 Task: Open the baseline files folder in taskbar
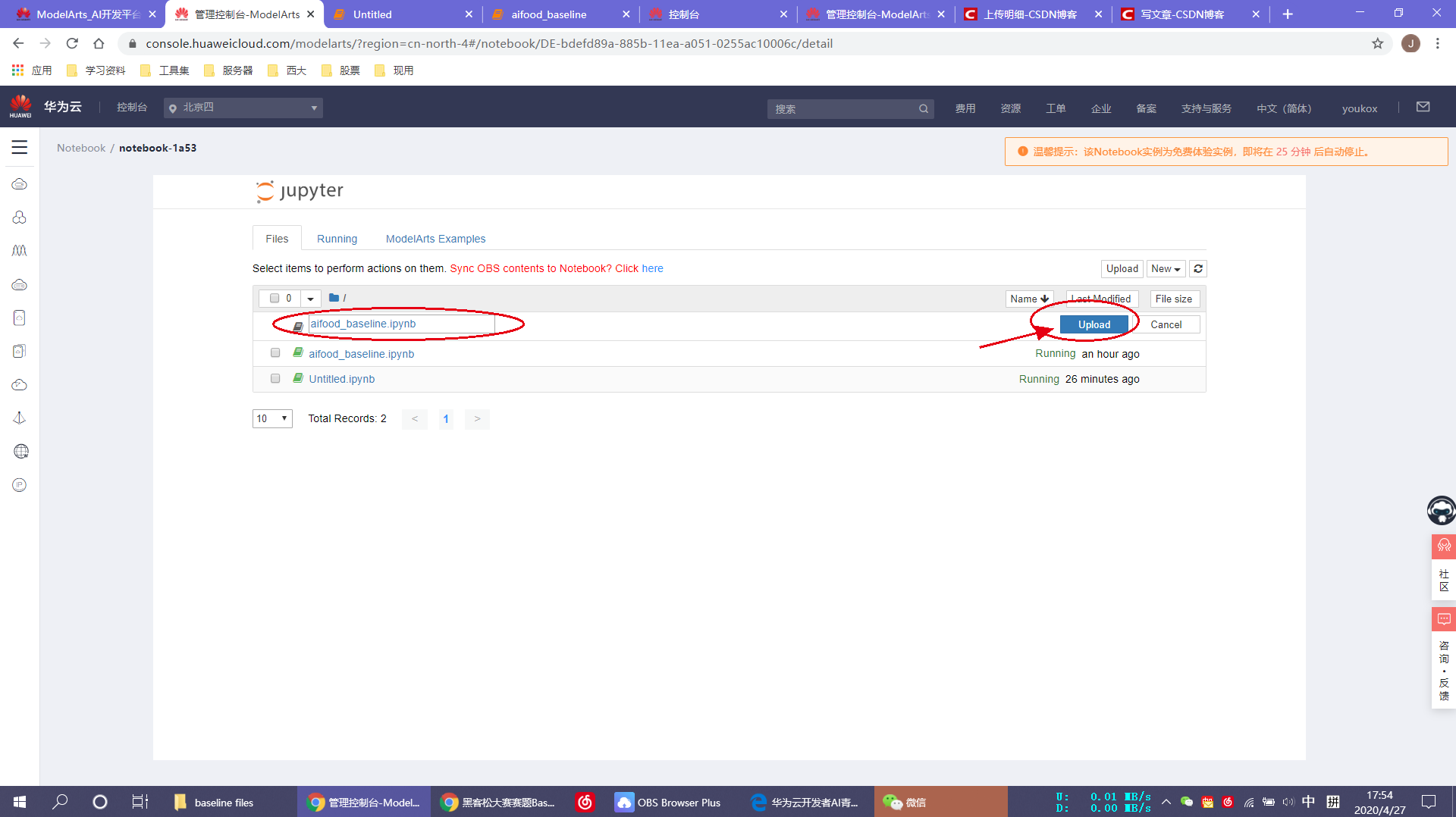[x=215, y=802]
